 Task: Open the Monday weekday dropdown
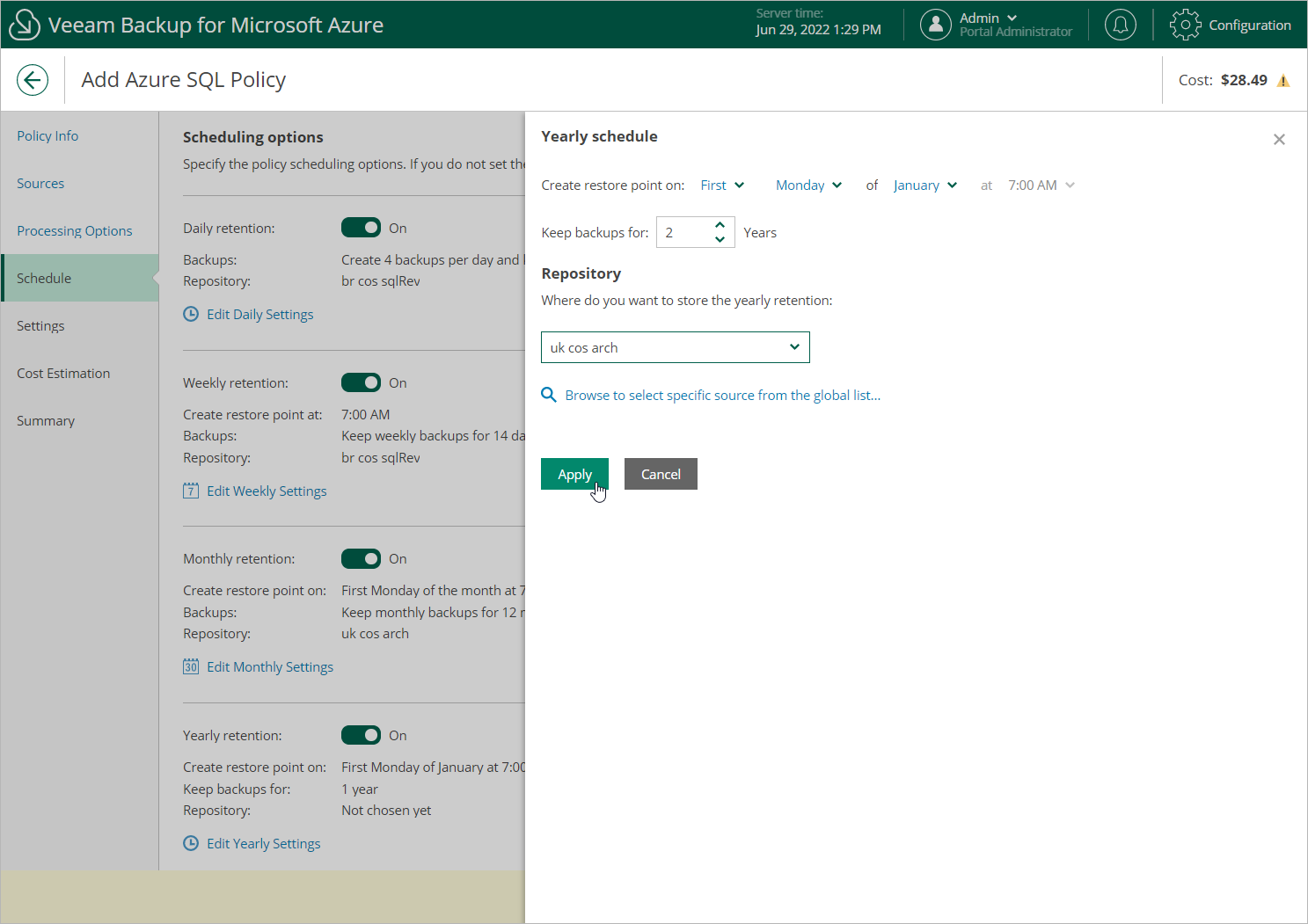click(x=809, y=185)
